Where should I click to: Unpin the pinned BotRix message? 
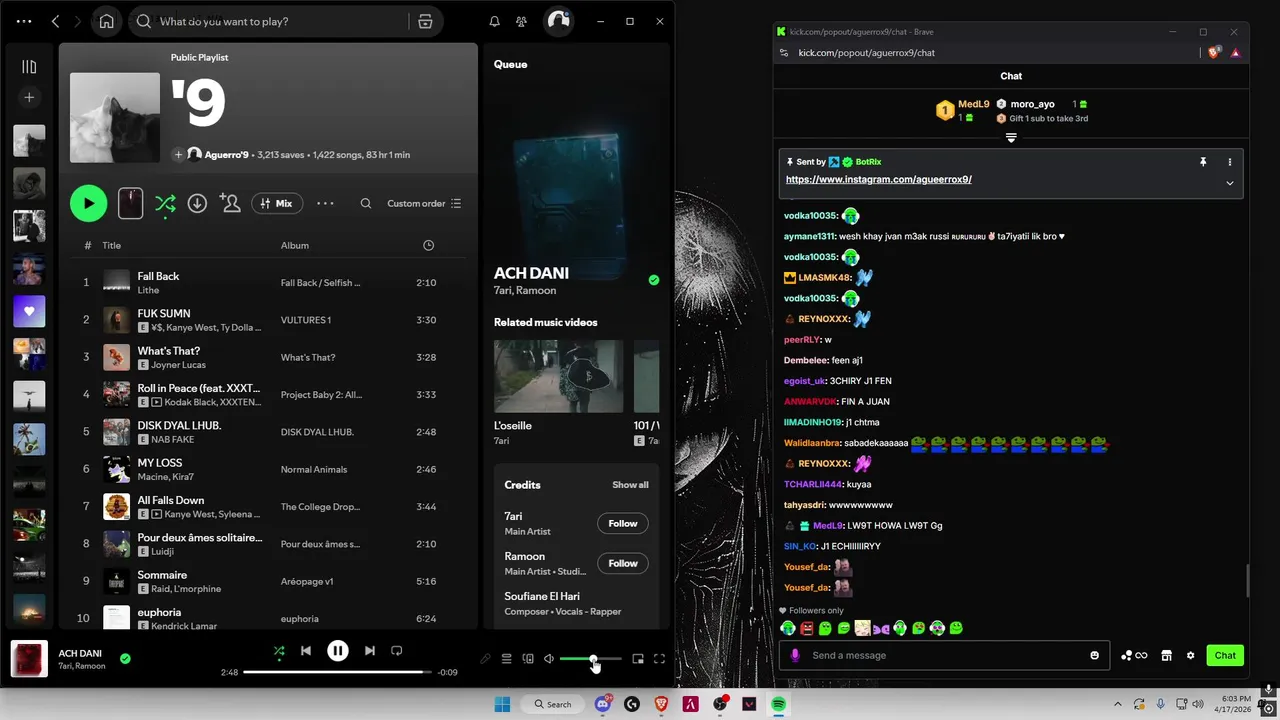[1203, 162]
